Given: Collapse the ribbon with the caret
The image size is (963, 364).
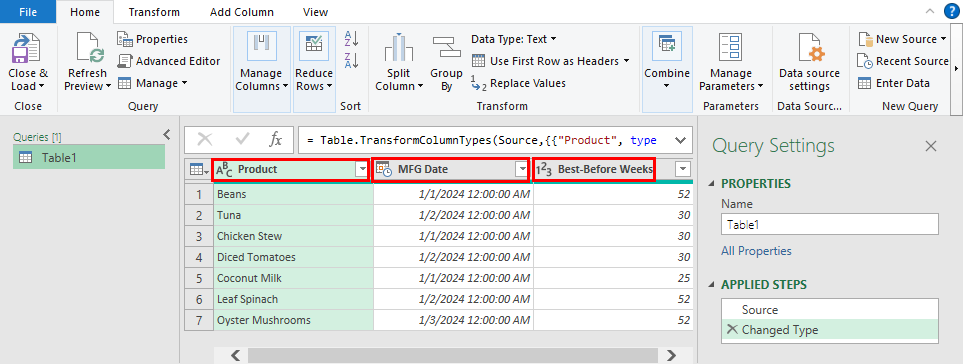Looking at the screenshot, I should point(930,11).
